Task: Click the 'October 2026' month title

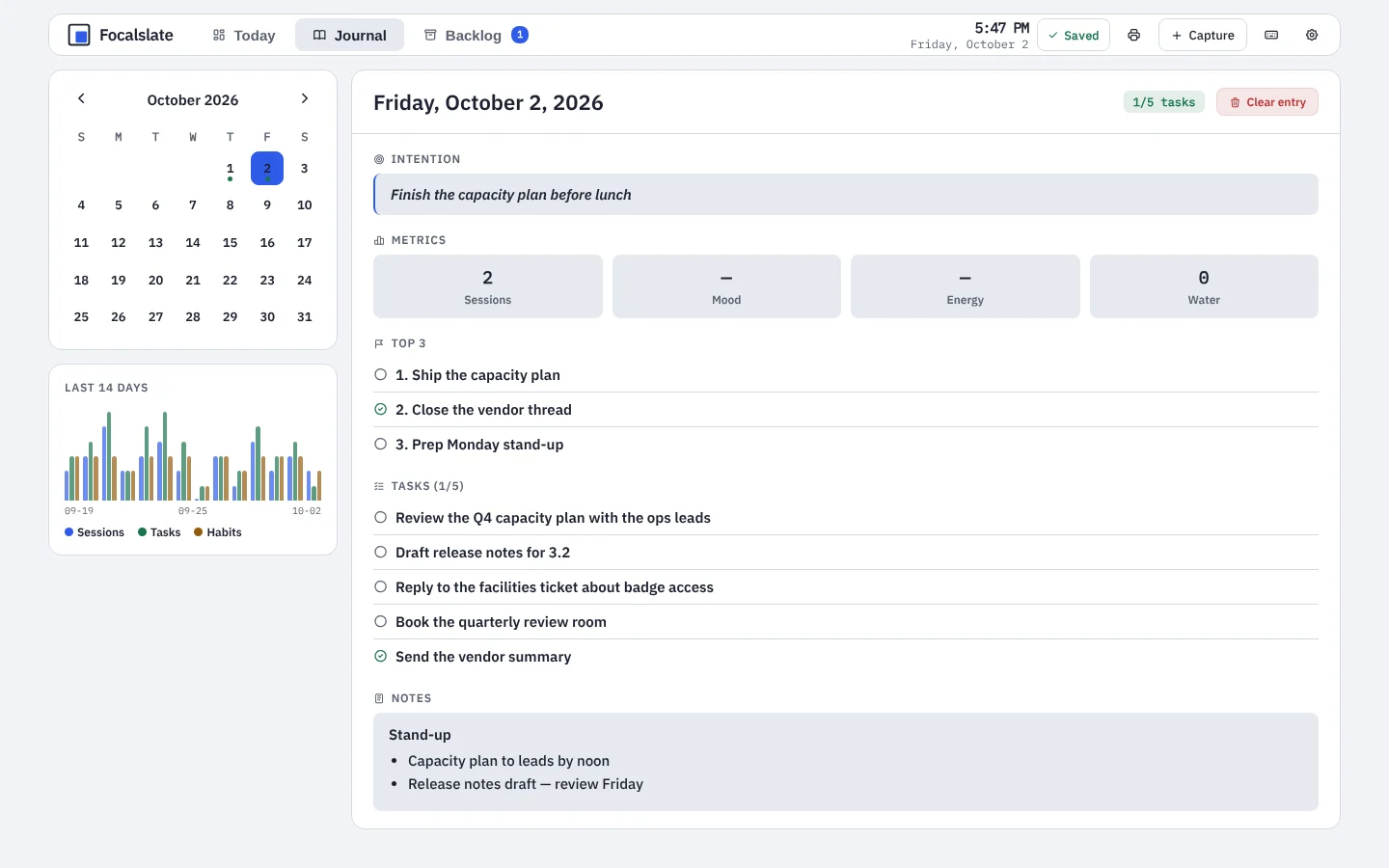Action: click(x=193, y=100)
